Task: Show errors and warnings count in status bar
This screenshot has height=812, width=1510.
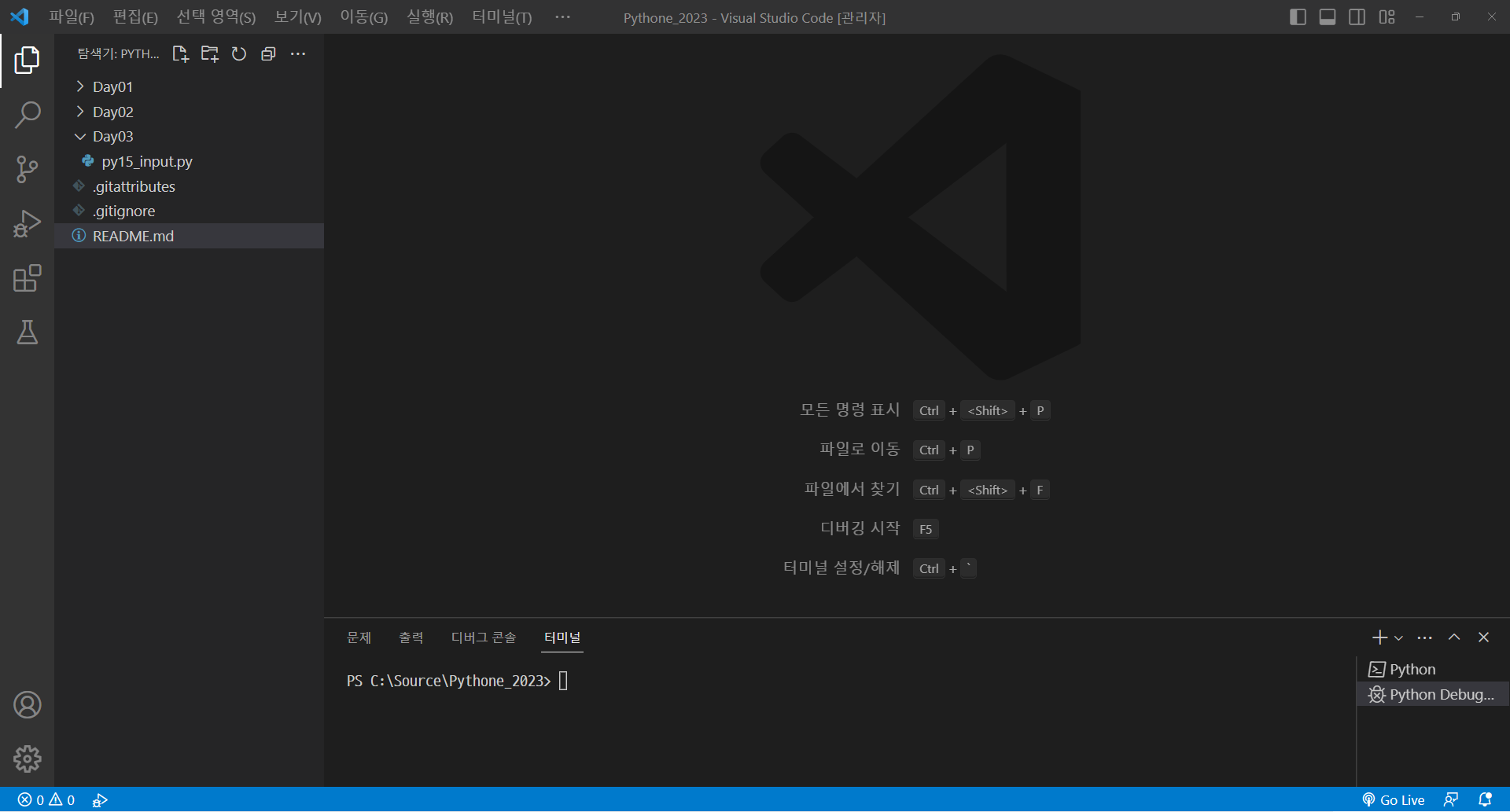Action: click(x=46, y=800)
